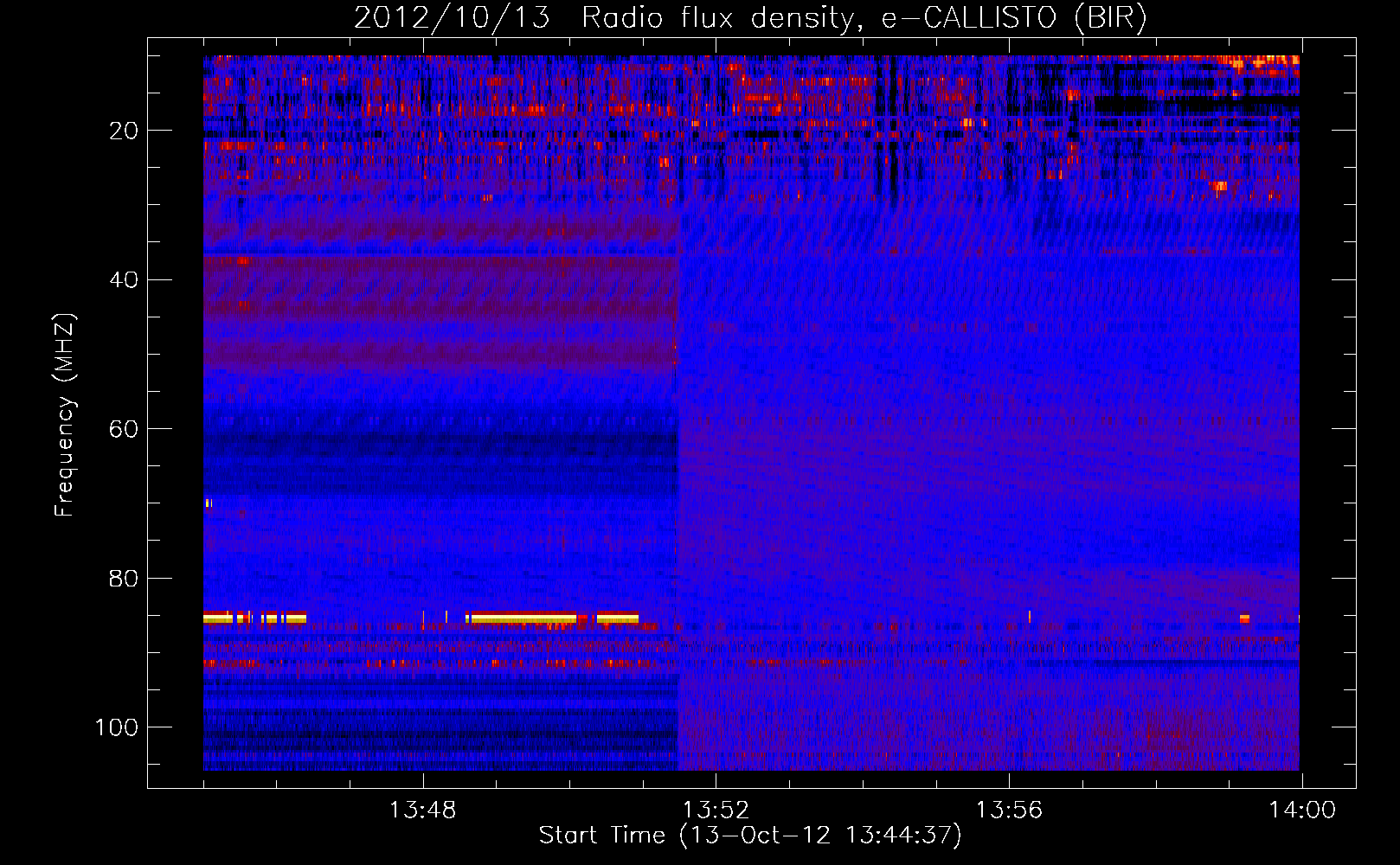Screen dimensions: 1400x865
Task: Click the plot title '2012/10/13 Radio flux density, e-CALLISTO (BIR)'
Action: (x=750, y=18)
